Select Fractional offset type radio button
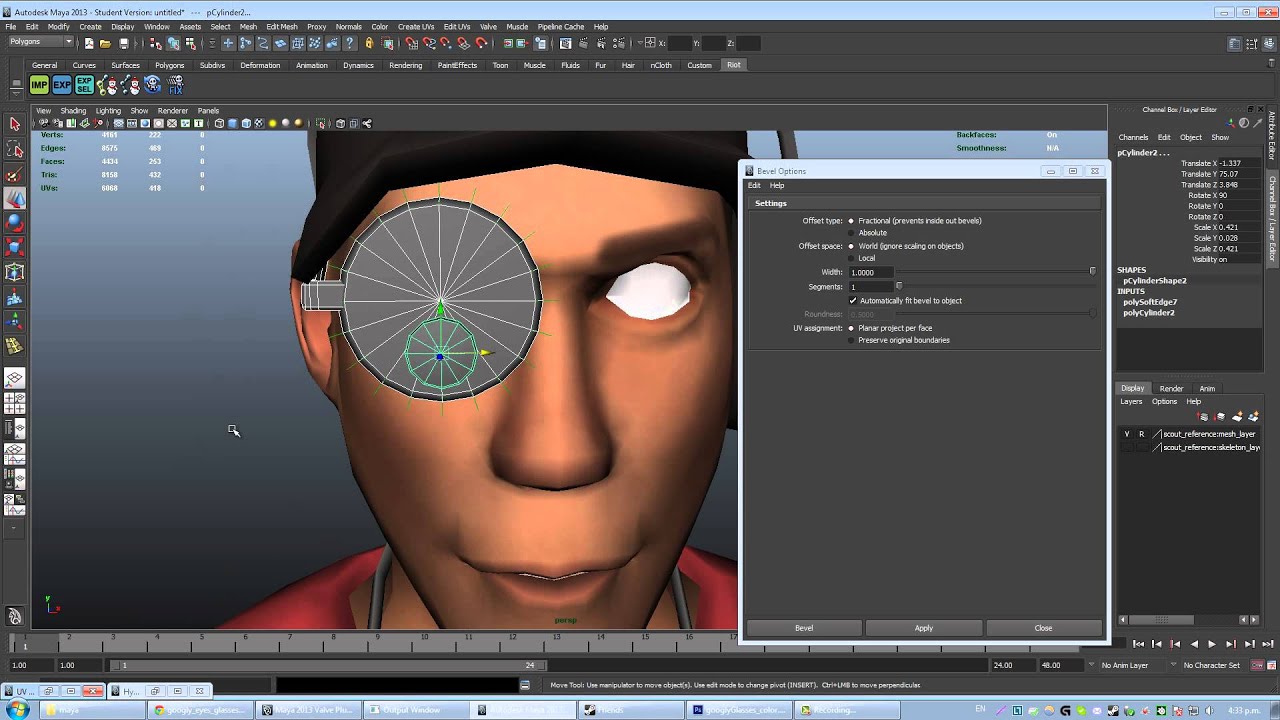 [x=851, y=221]
